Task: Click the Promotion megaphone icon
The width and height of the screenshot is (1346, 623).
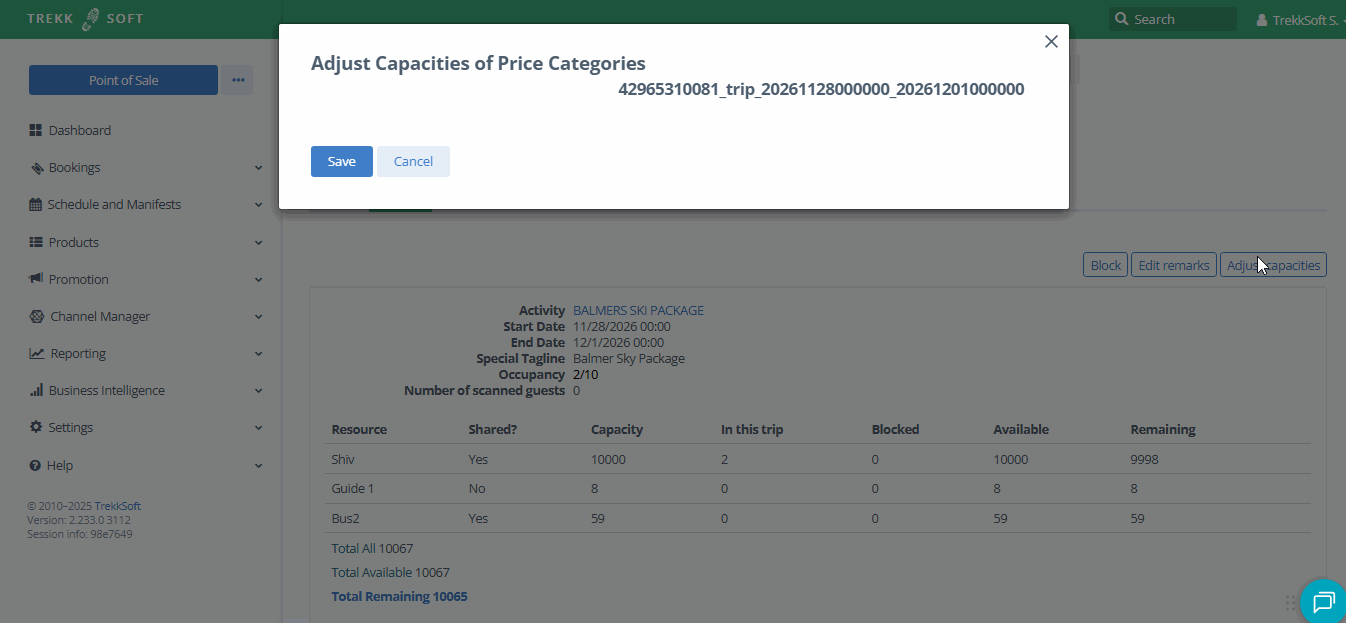Action: pyautogui.click(x=37, y=279)
